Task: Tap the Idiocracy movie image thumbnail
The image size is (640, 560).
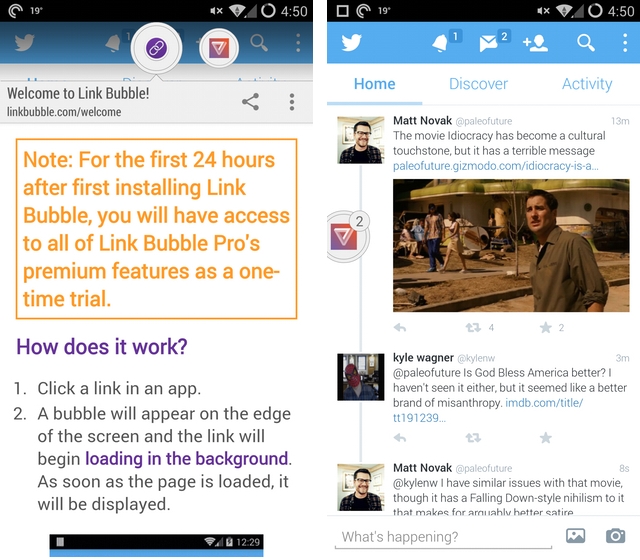Action: click(x=504, y=245)
